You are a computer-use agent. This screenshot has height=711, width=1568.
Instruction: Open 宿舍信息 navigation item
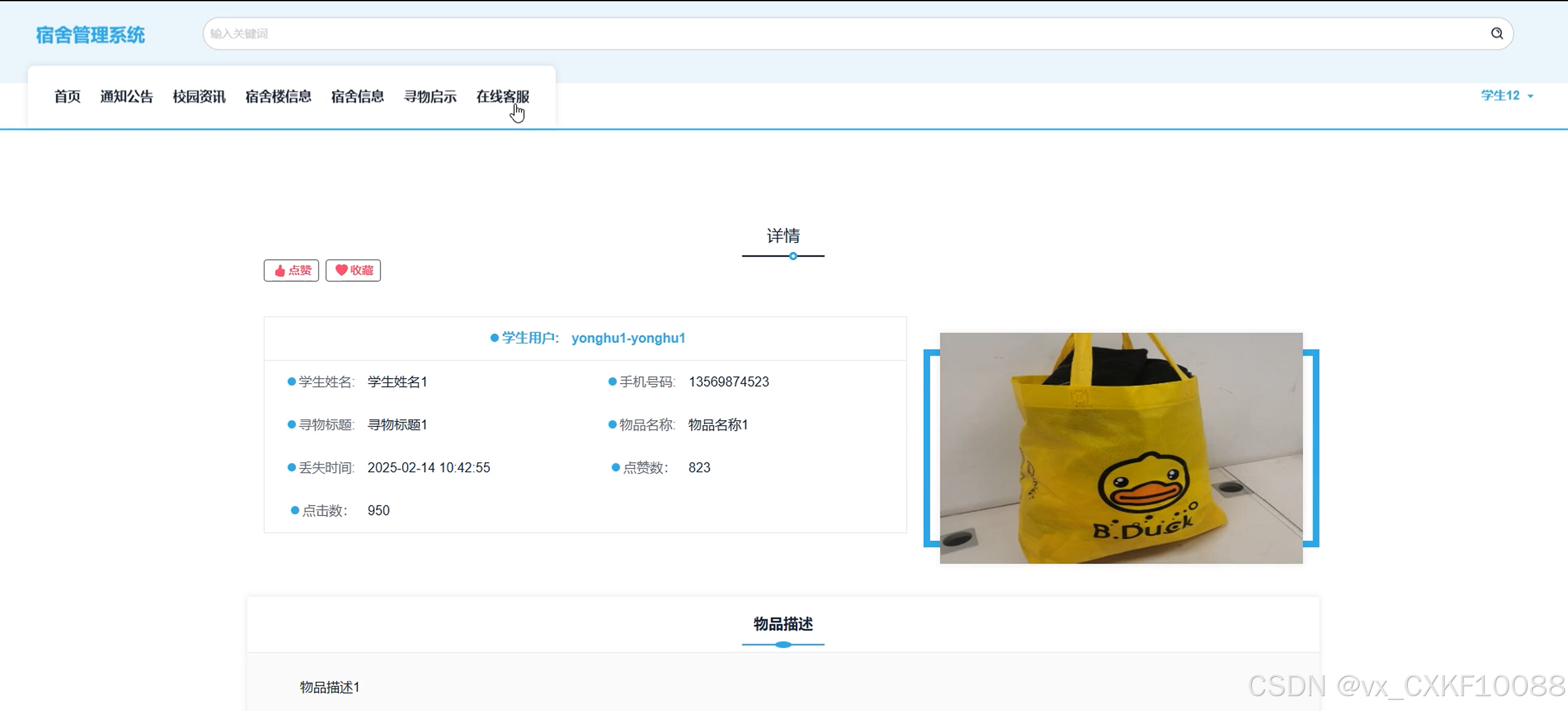pos(357,97)
